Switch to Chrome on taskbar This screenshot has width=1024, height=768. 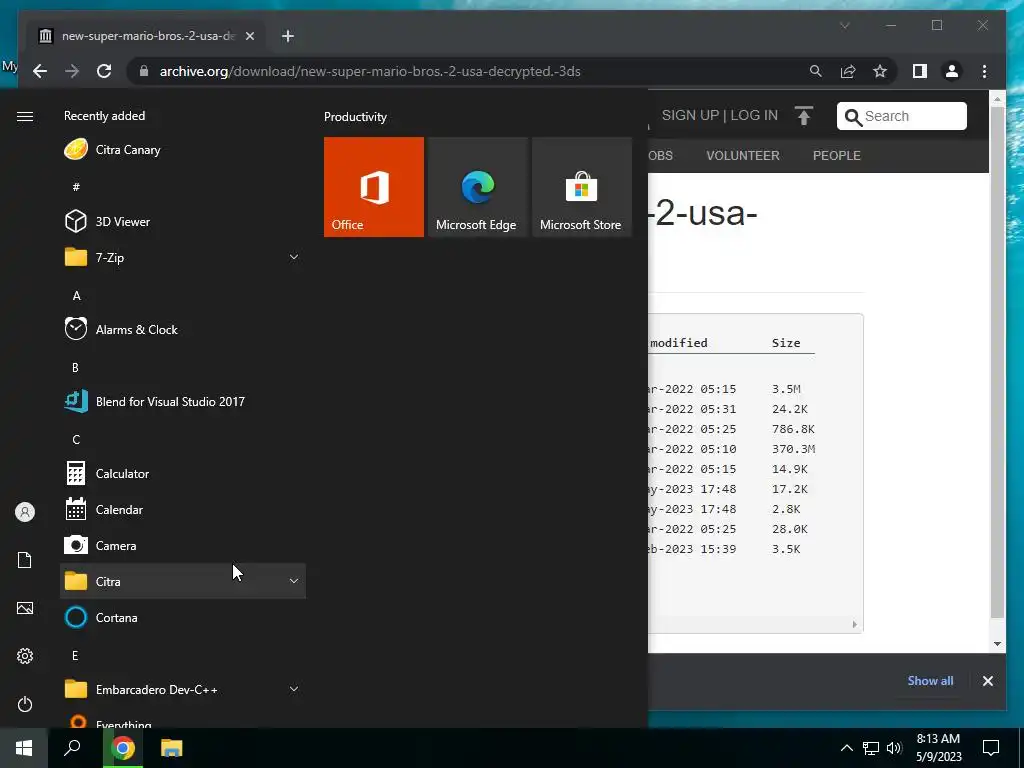click(123, 748)
